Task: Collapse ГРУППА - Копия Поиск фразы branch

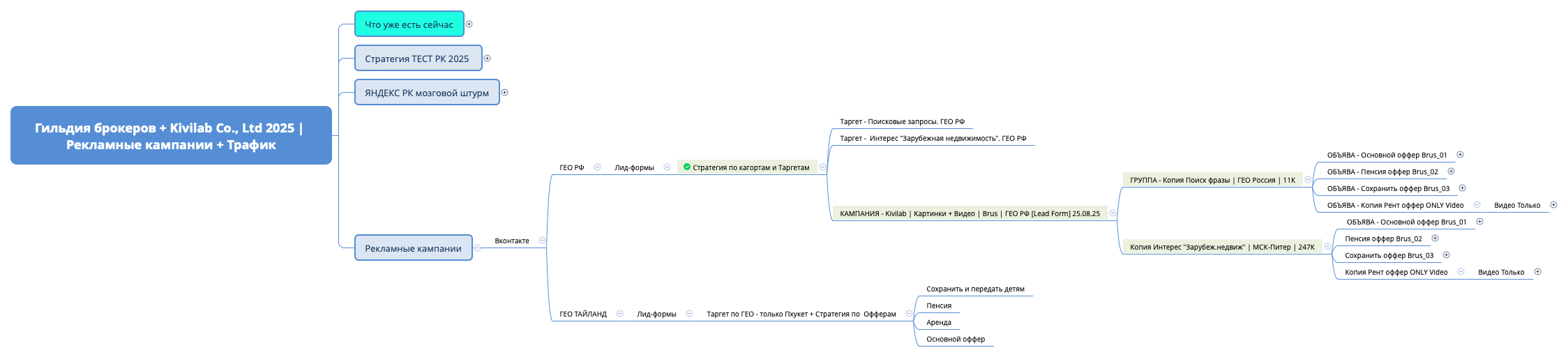Action: click(x=1309, y=180)
